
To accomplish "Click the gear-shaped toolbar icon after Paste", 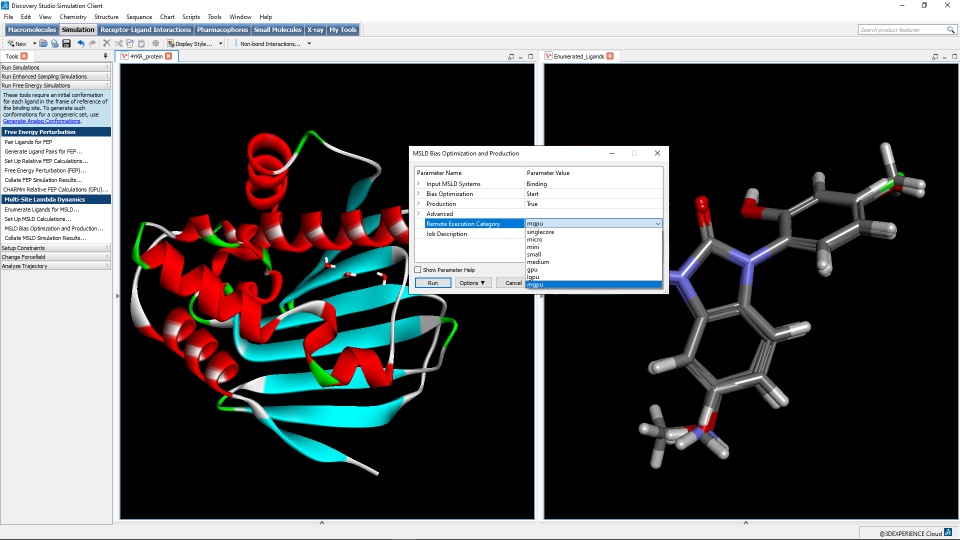I will [x=156, y=43].
